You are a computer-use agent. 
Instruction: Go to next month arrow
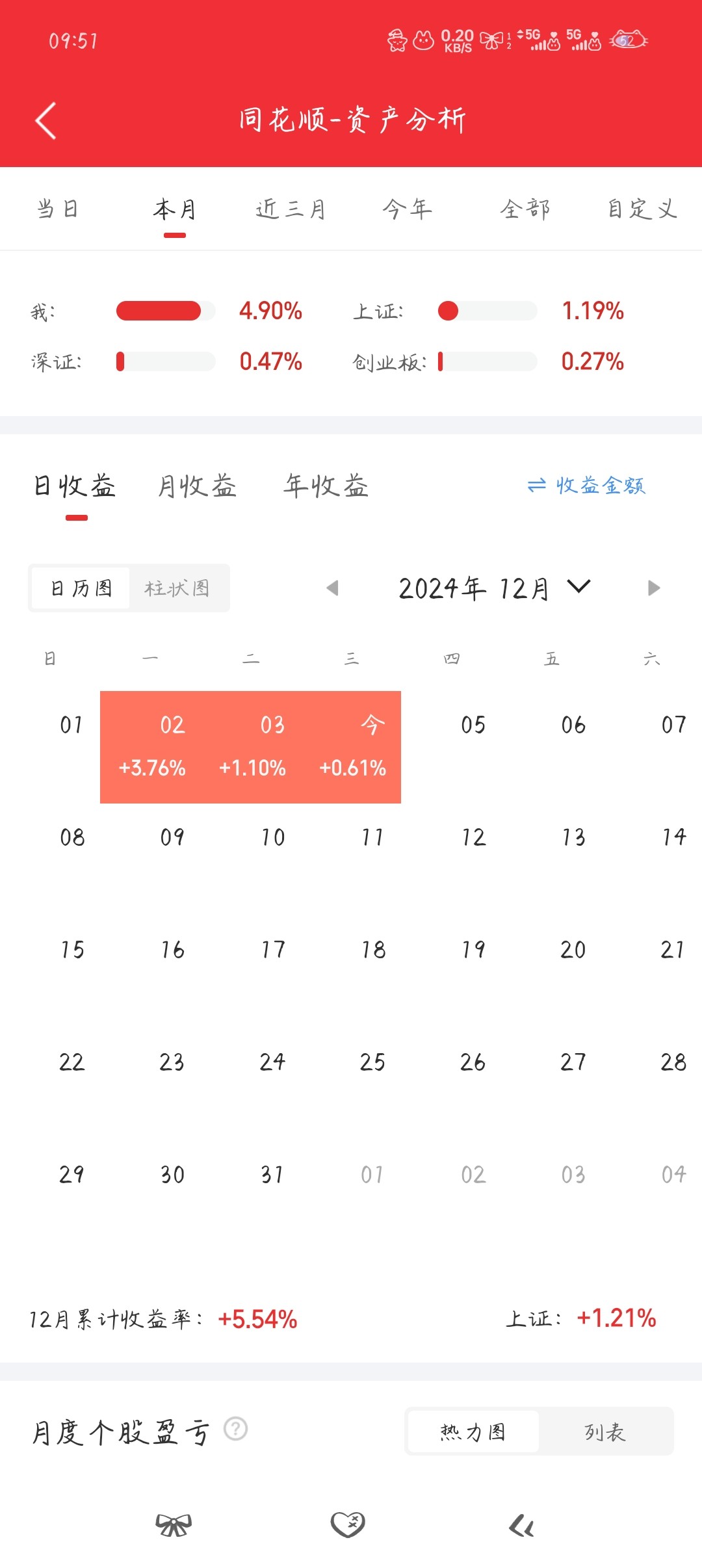(654, 588)
